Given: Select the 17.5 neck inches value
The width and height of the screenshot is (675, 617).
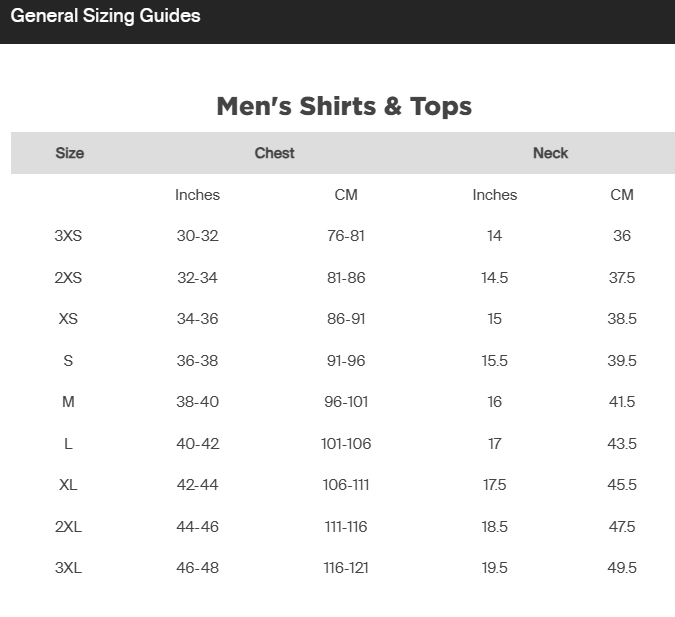Looking at the screenshot, I should [x=495, y=485].
